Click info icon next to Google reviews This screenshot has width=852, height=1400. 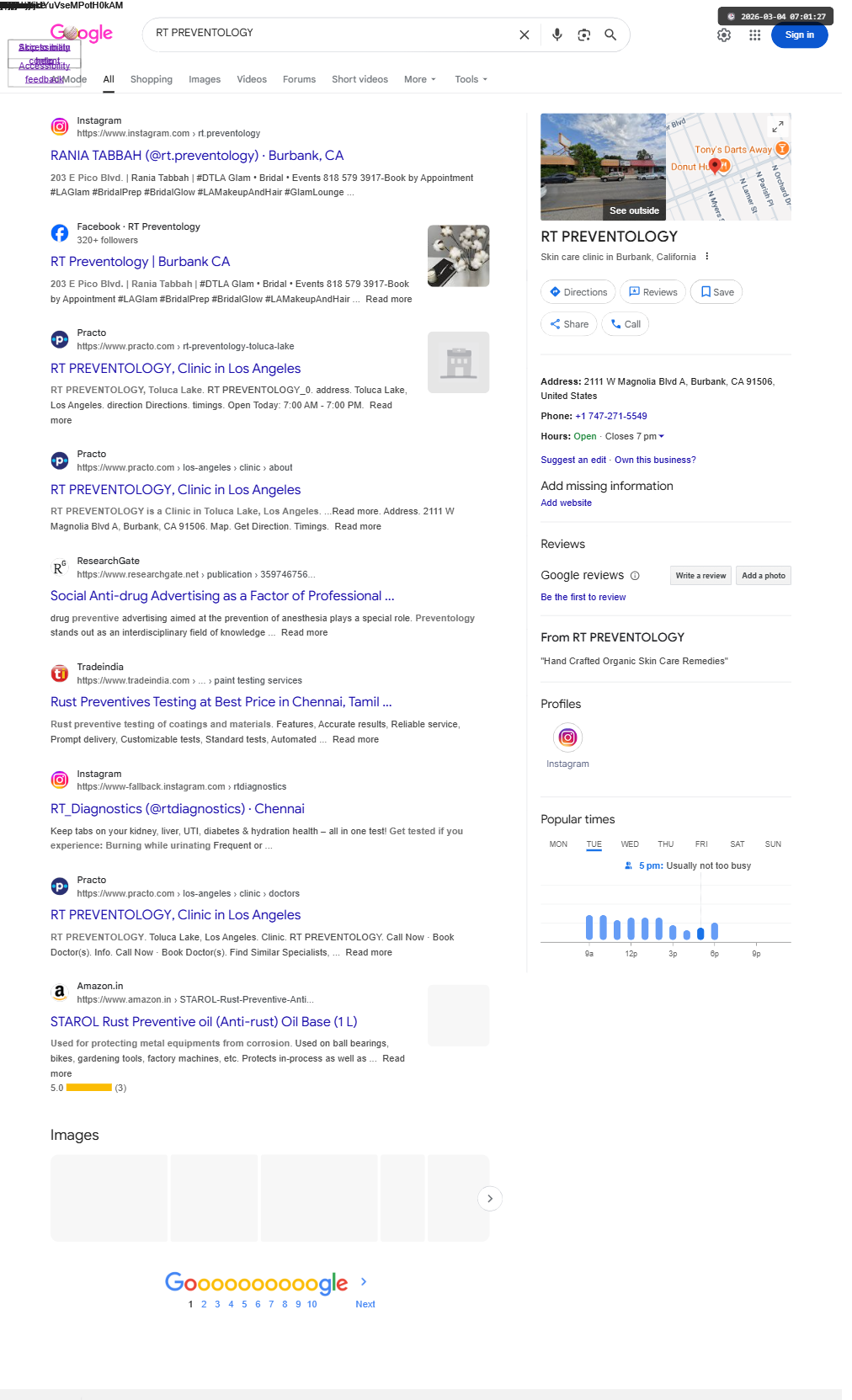pyautogui.click(x=635, y=576)
